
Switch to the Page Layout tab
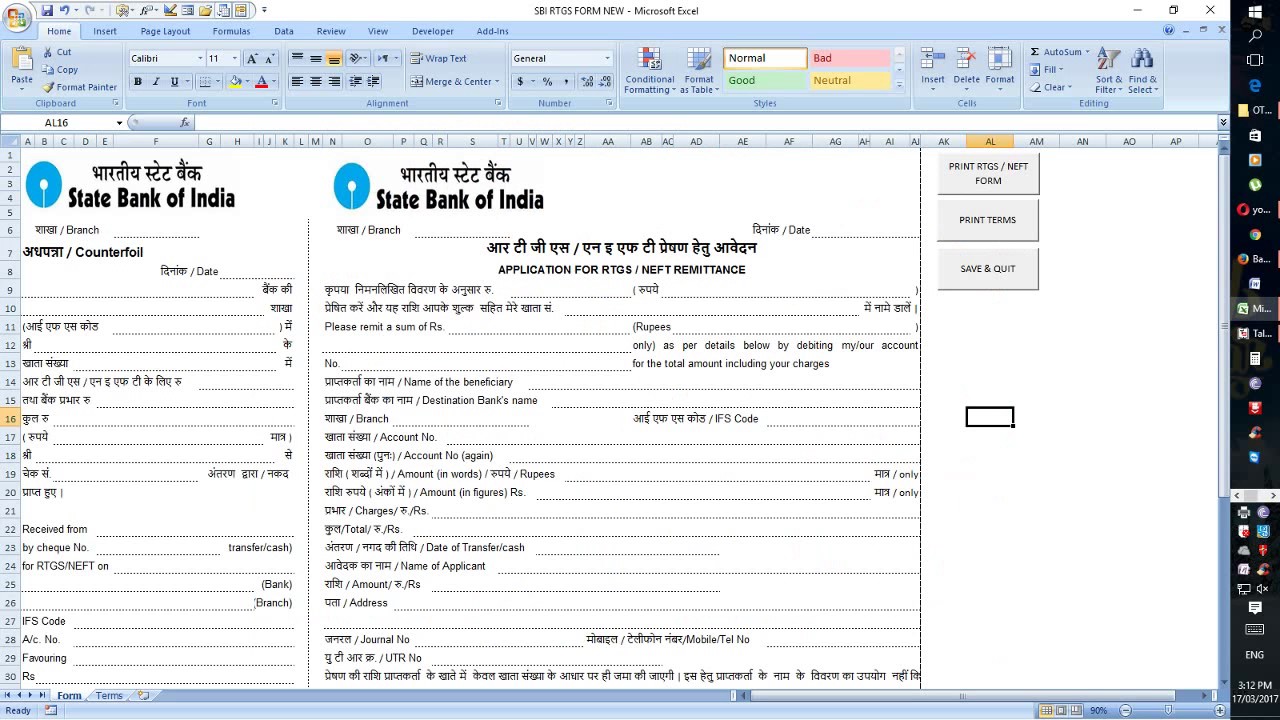(165, 31)
